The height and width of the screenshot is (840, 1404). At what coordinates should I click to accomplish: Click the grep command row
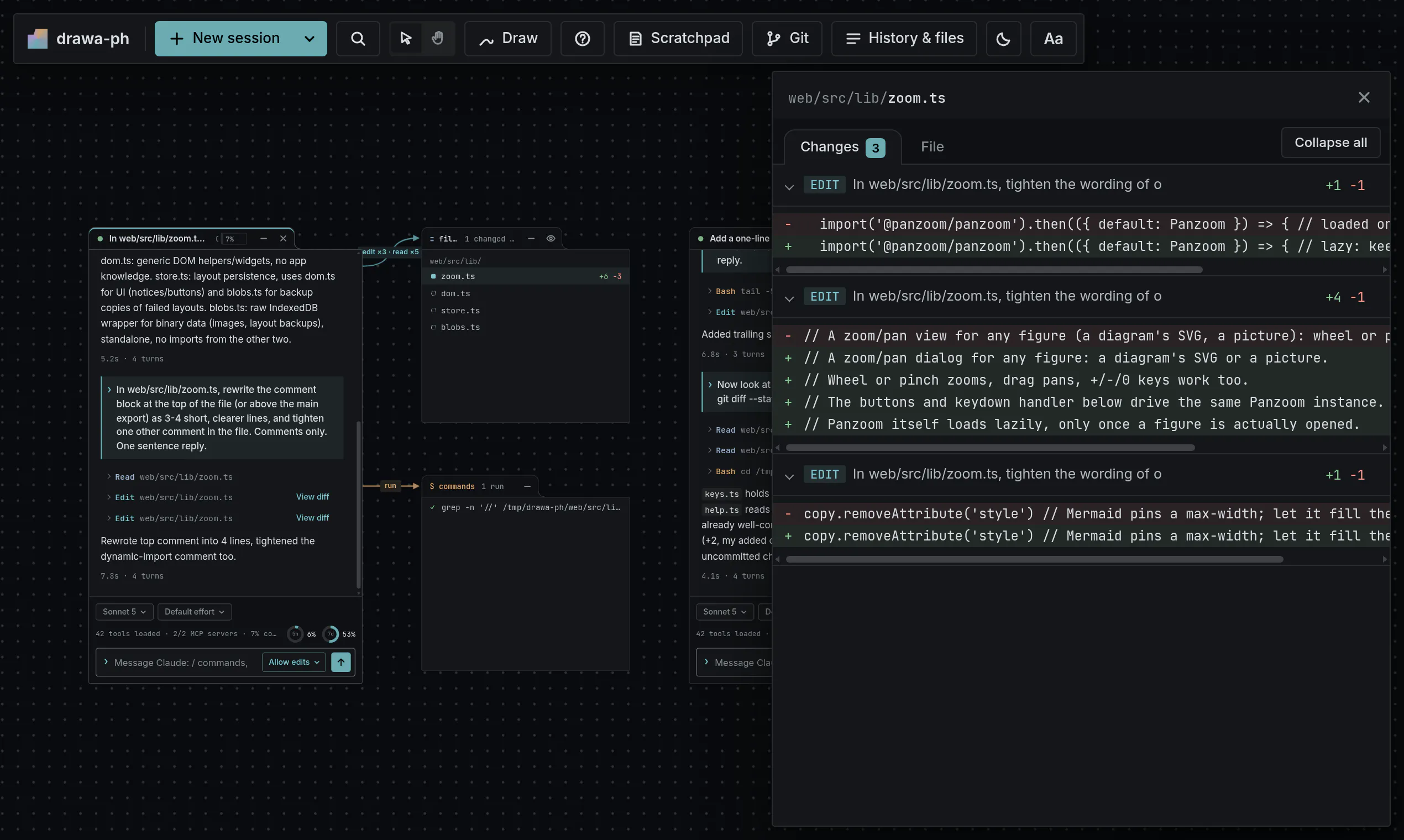[x=525, y=507]
